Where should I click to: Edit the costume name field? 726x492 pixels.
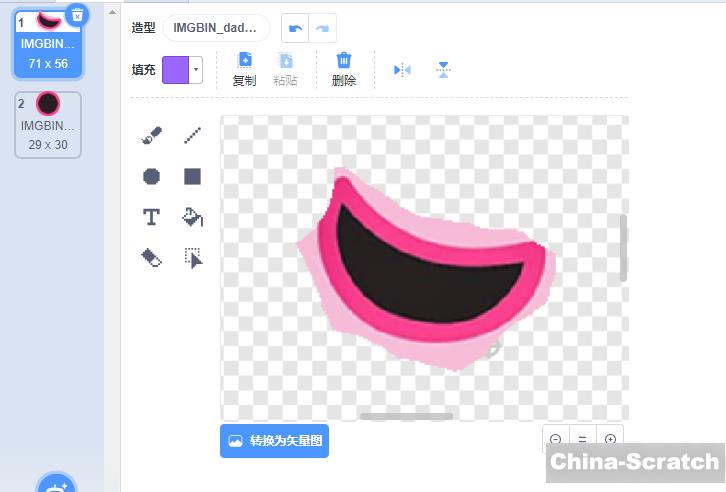tap(216, 28)
